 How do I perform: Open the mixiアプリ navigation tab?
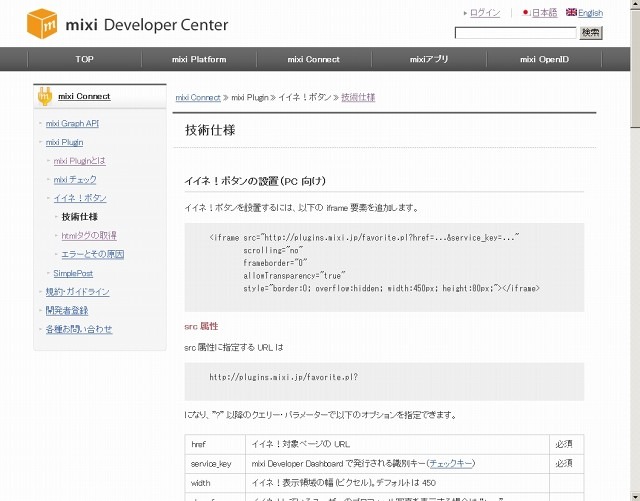click(x=429, y=59)
